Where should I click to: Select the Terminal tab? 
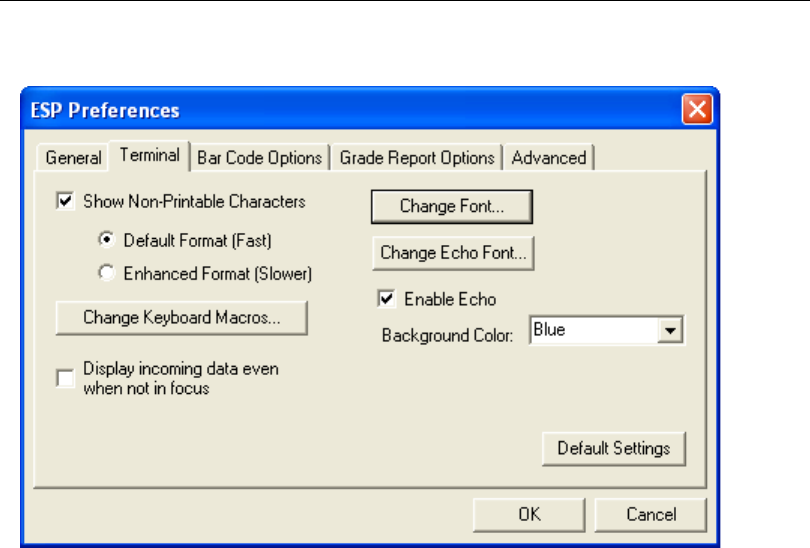click(149, 156)
